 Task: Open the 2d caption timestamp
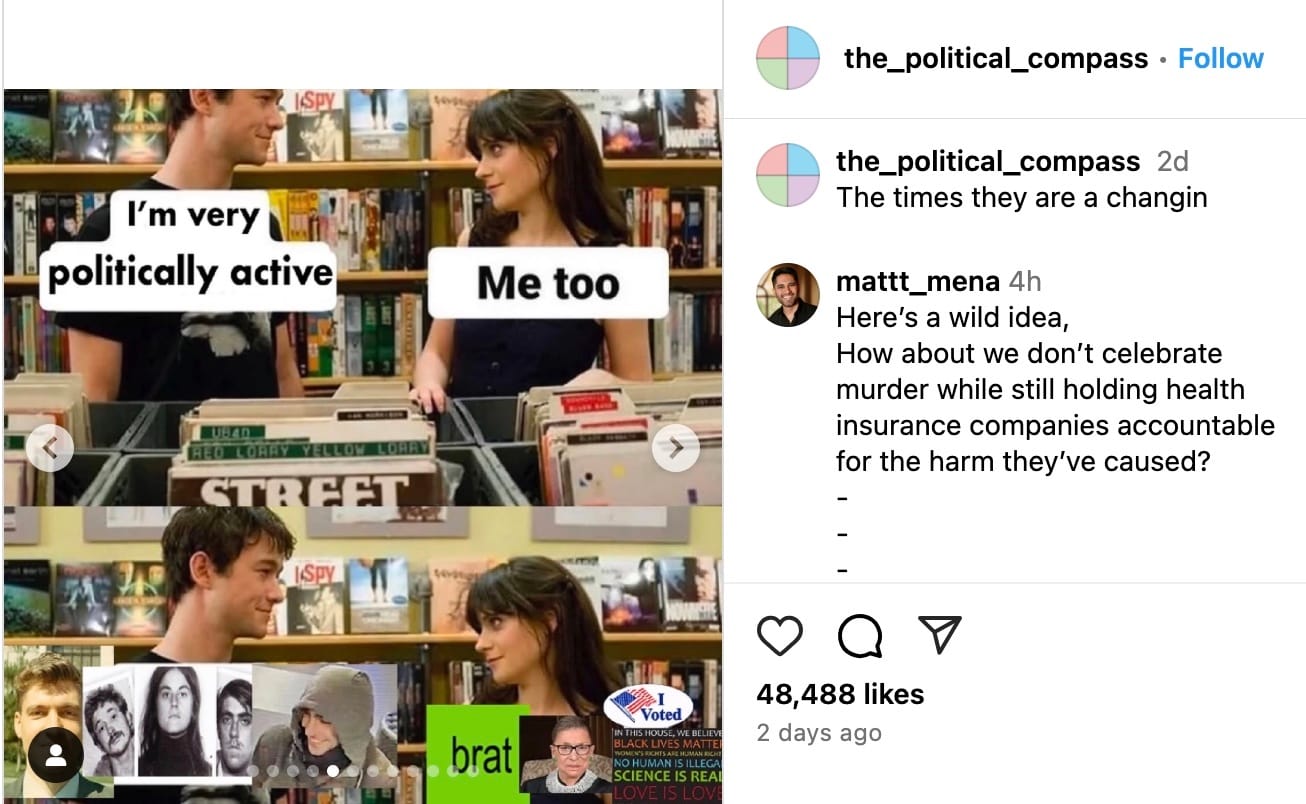click(1172, 161)
